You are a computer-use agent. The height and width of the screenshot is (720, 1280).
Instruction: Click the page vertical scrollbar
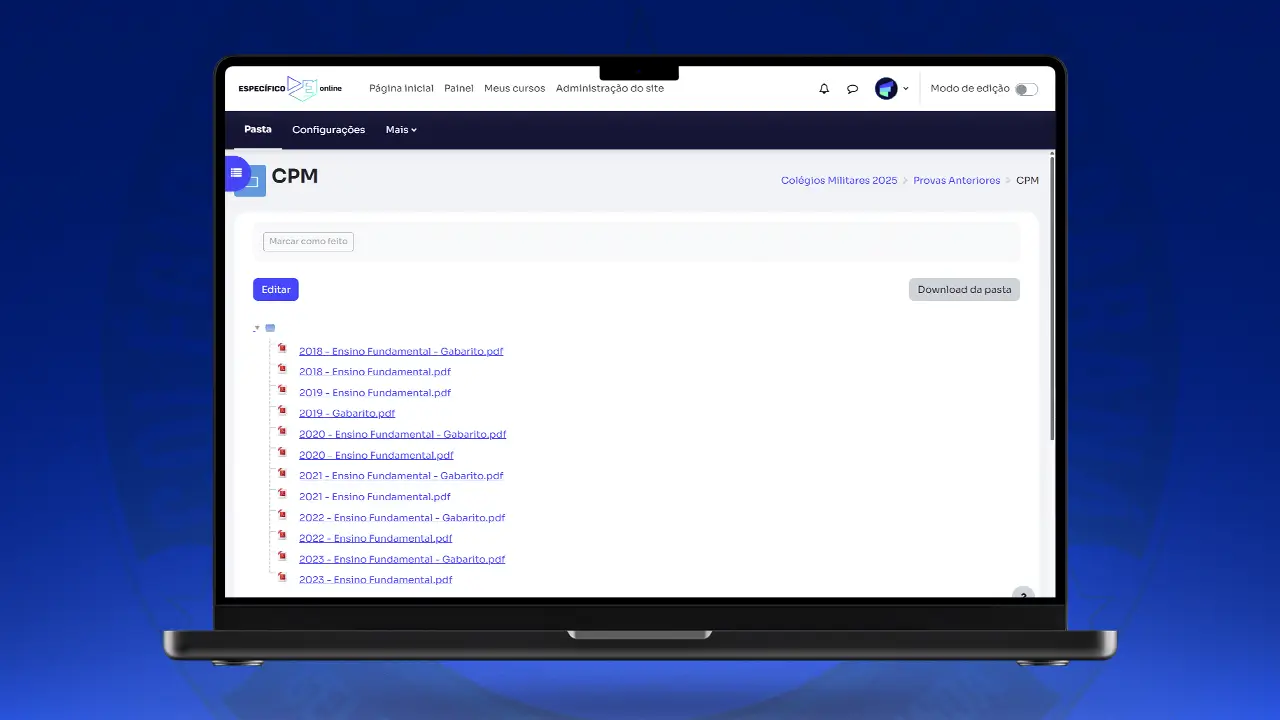tap(1051, 300)
